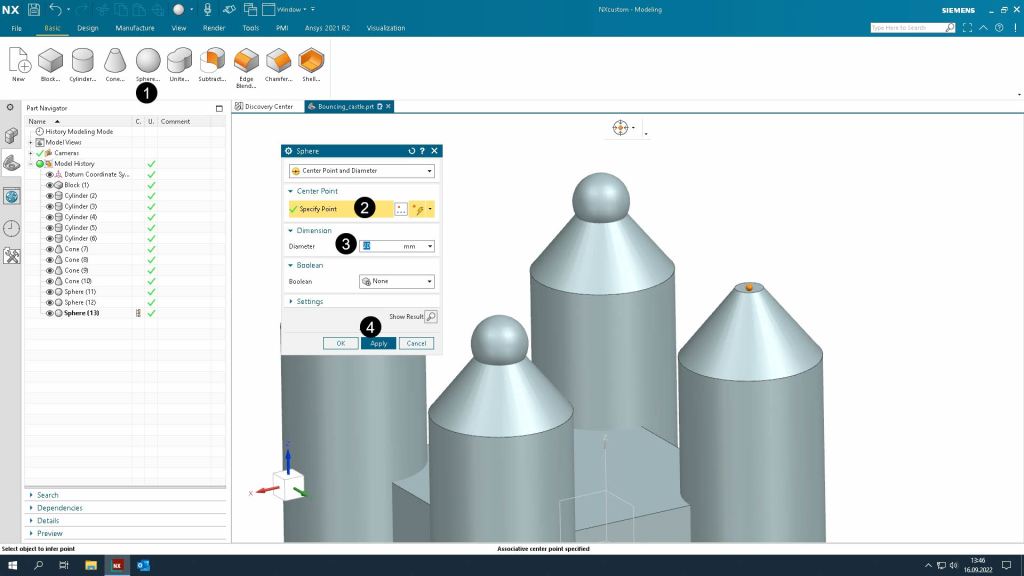Activate the Subtract boolean tool
Viewport: 1024px width, 576px height.
click(x=212, y=60)
